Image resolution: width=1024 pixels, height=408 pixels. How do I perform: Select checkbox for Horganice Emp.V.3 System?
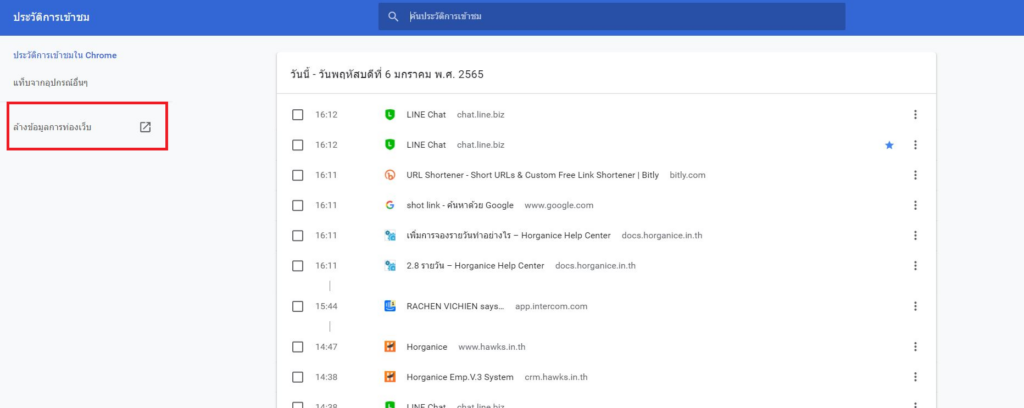[298, 377]
